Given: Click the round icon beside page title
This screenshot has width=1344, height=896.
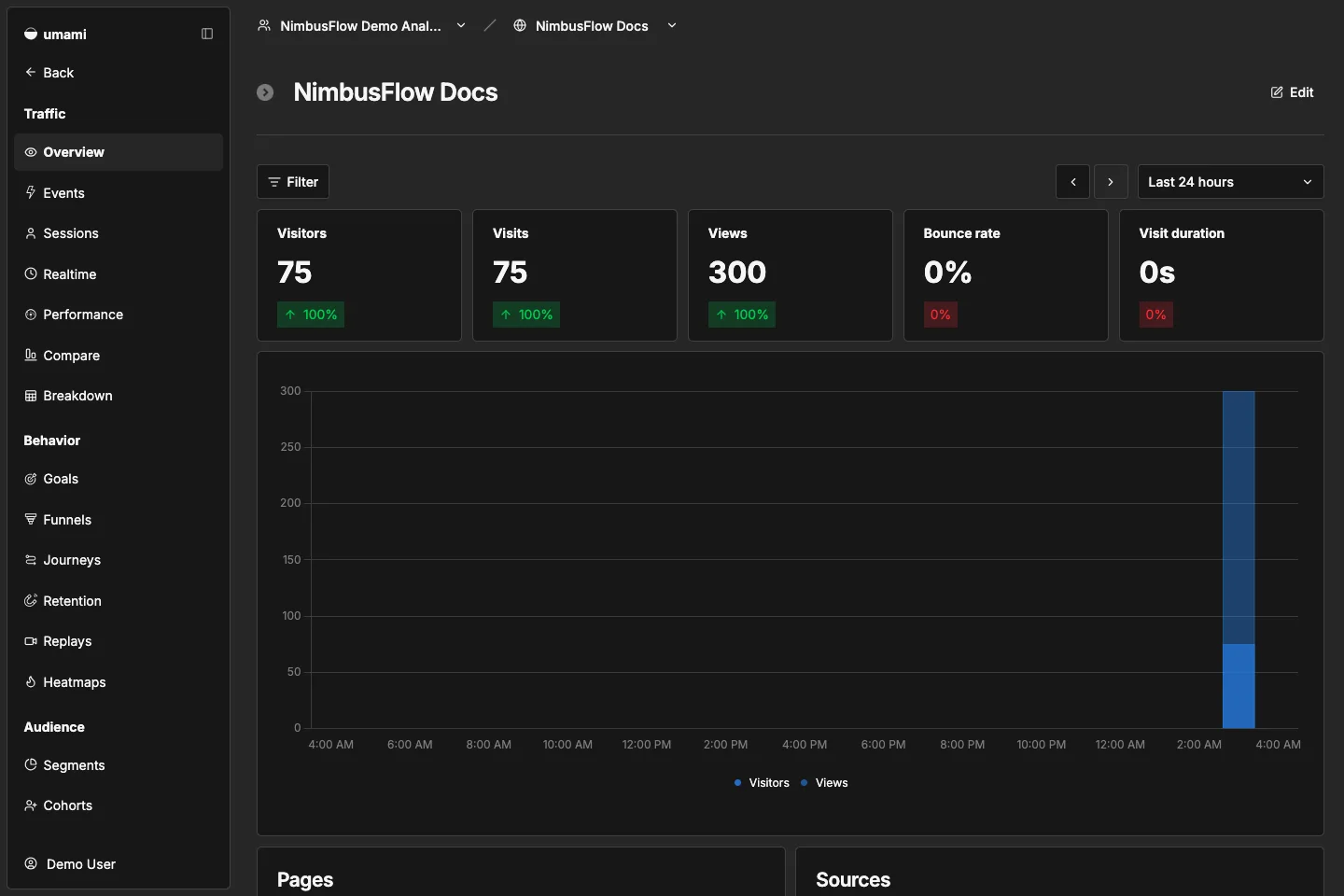Looking at the screenshot, I should (265, 92).
